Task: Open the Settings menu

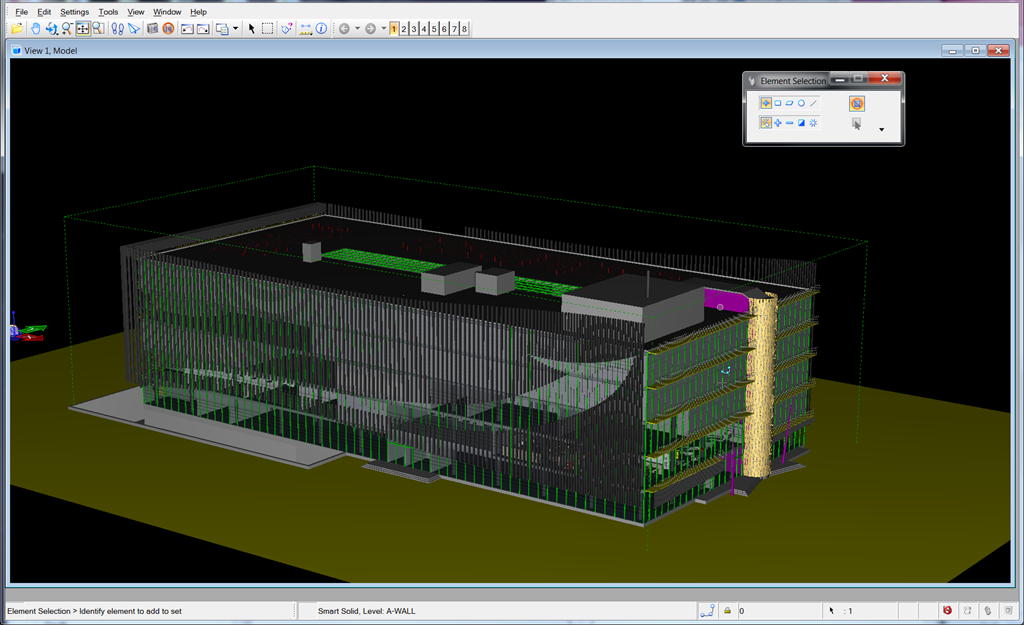Action: [74, 12]
